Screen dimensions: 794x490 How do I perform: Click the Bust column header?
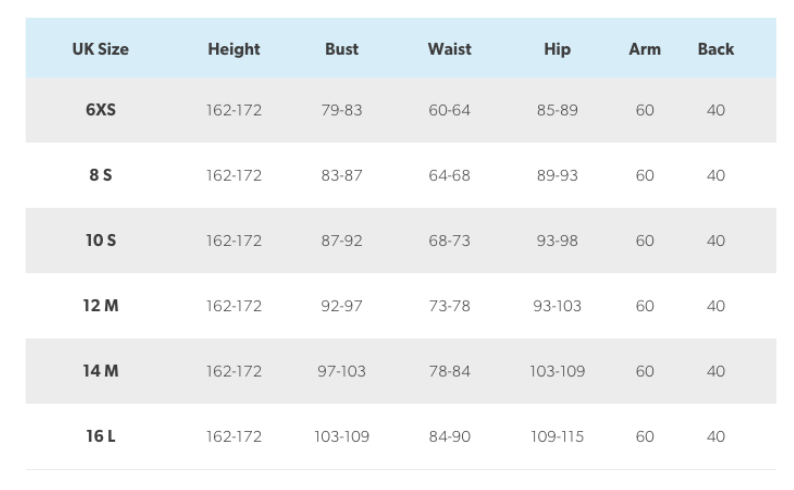click(342, 49)
